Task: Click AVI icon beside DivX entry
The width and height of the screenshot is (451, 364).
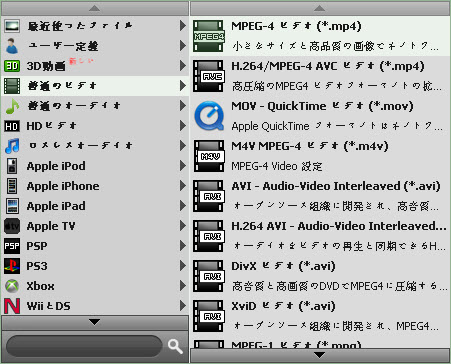Action: click(209, 276)
